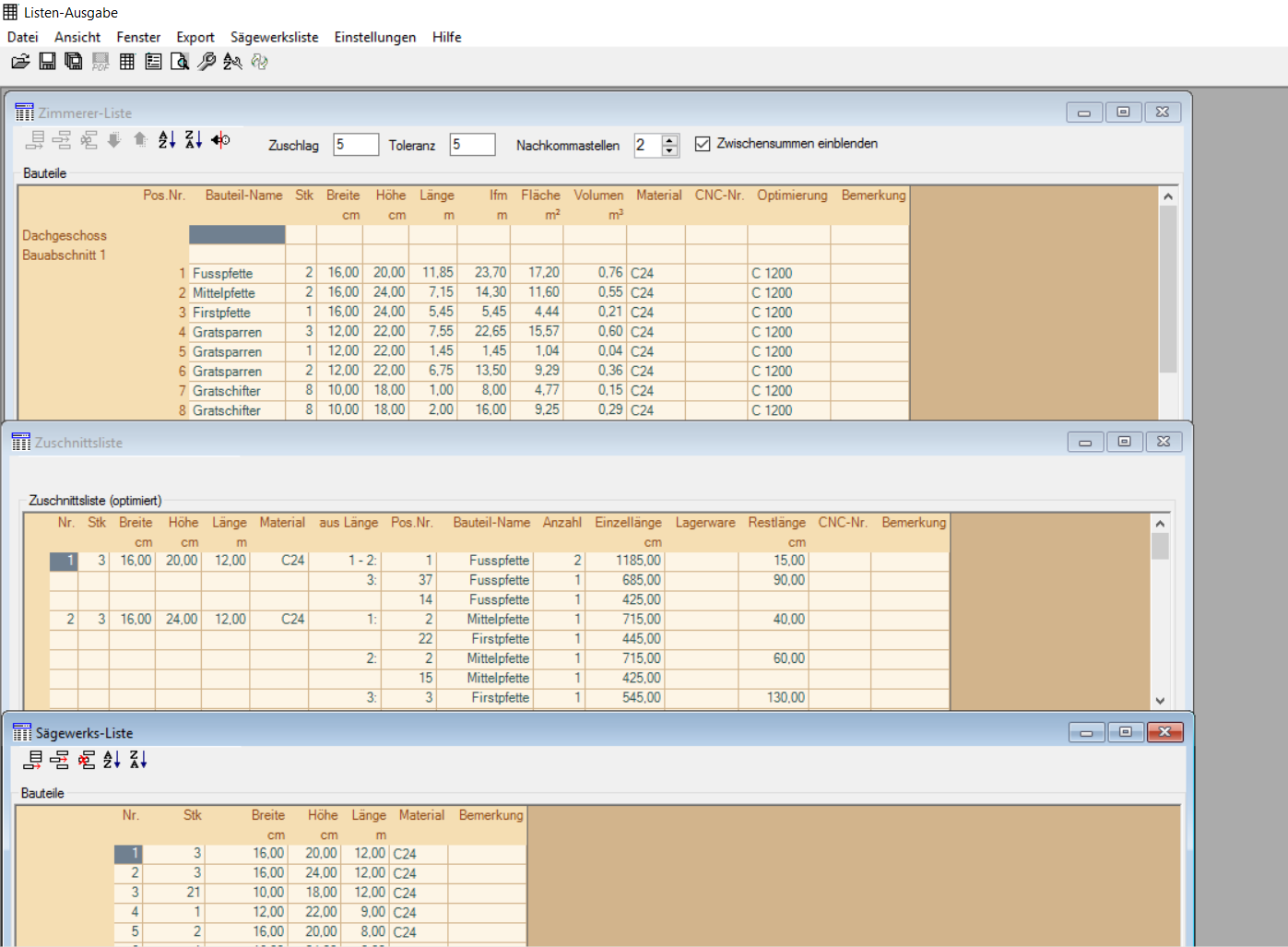Click the Bauabschnitt 1 row label
This screenshot has height=947, width=1288.
65,255
